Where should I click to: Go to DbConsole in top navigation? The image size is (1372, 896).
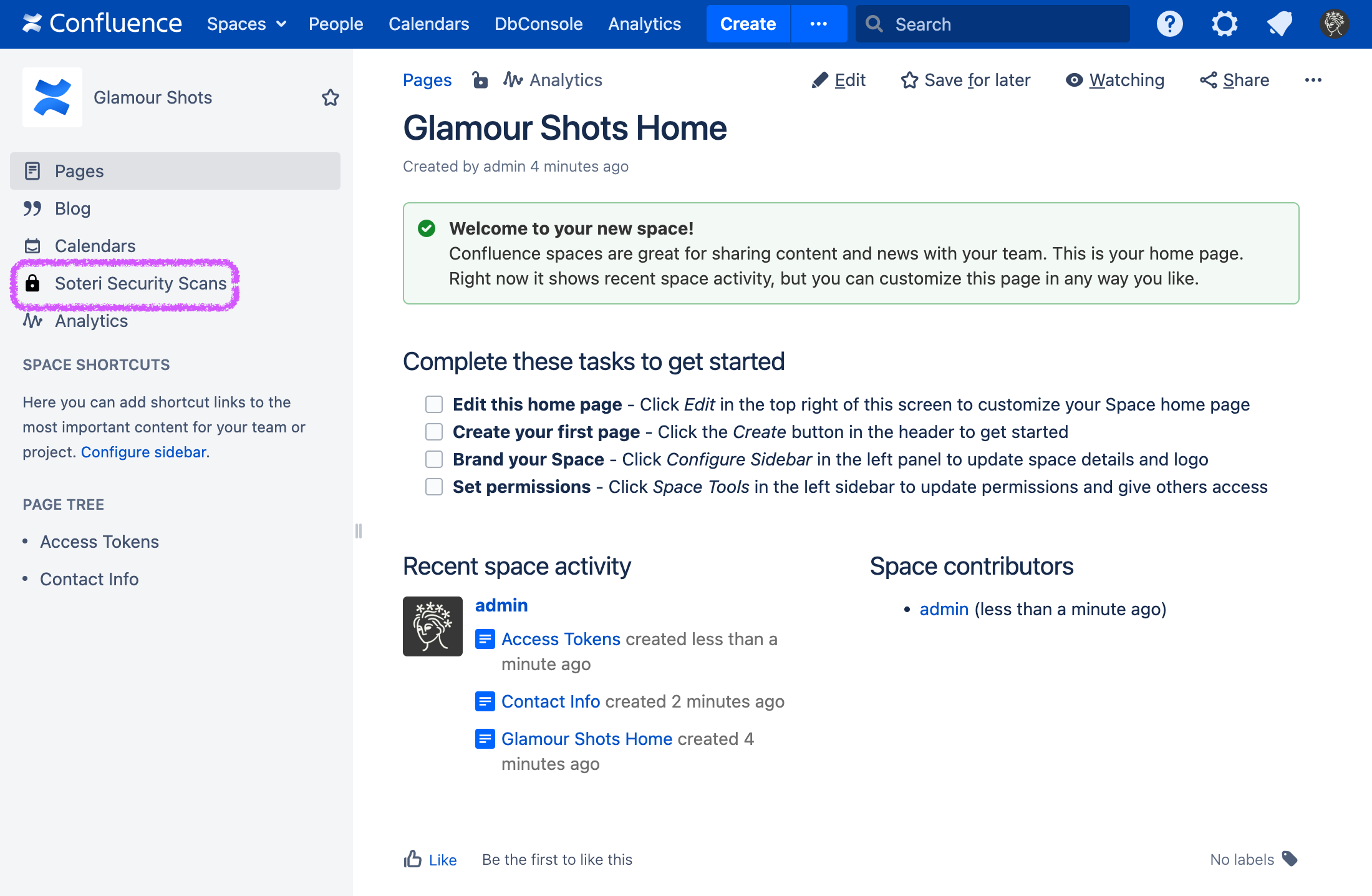pyautogui.click(x=538, y=24)
